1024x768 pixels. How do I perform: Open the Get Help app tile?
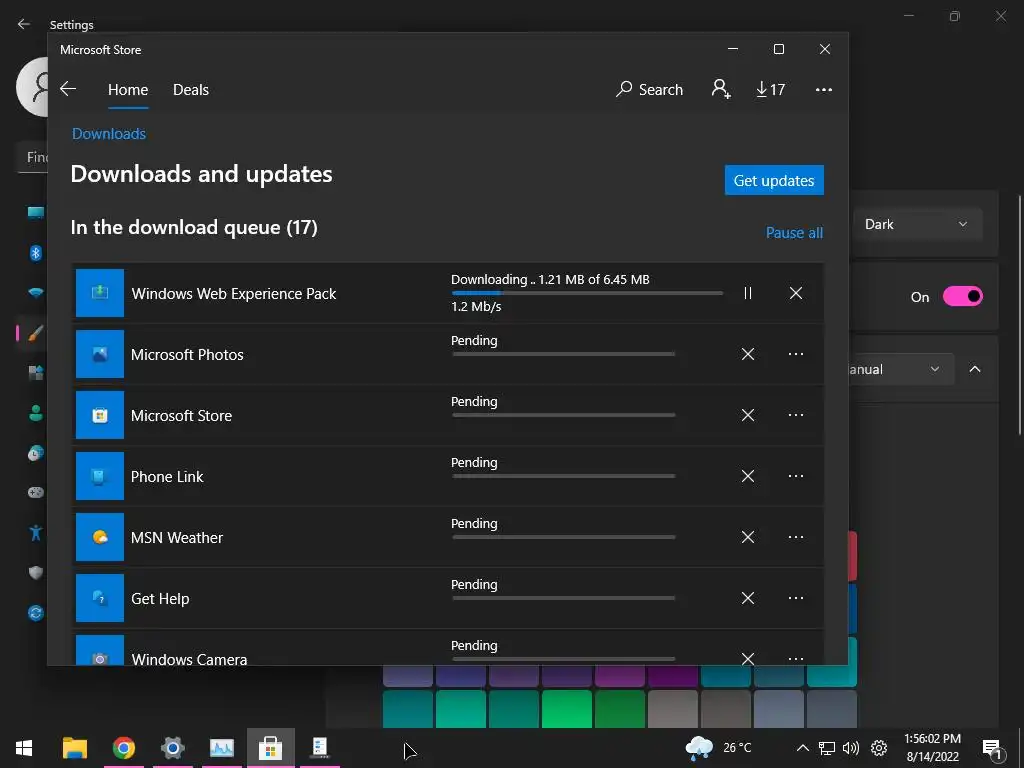click(100, 598)
